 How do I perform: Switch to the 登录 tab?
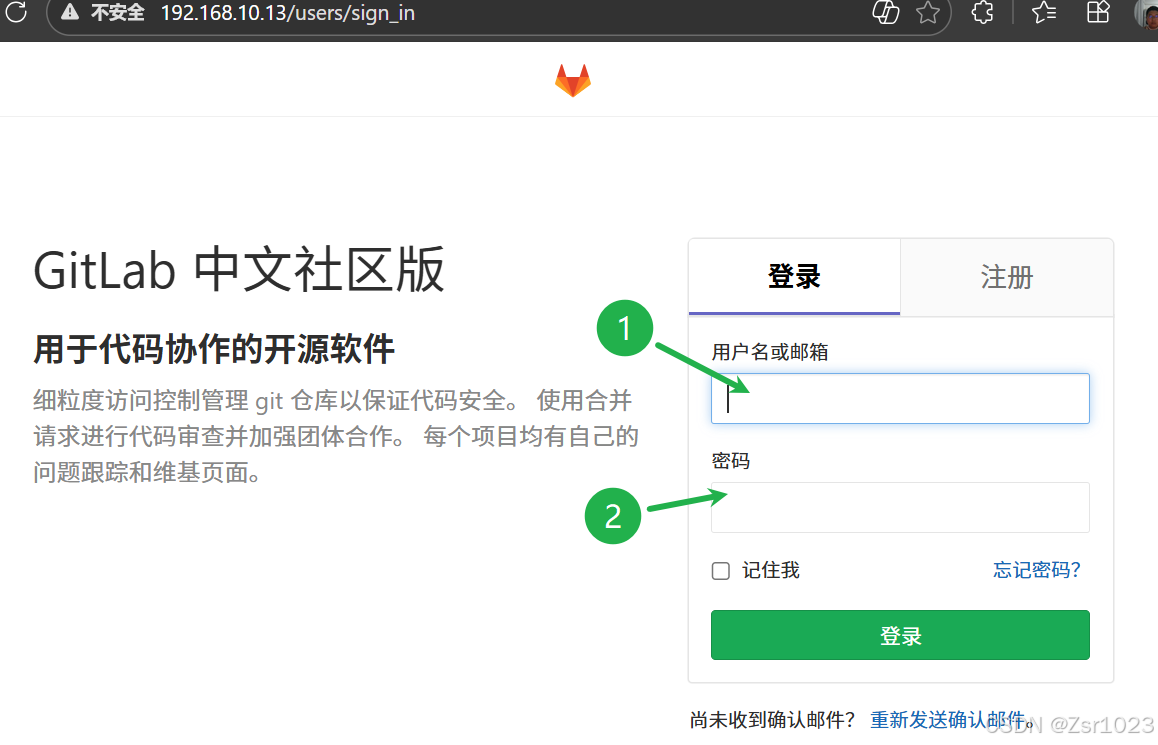(x=794, y=277)
